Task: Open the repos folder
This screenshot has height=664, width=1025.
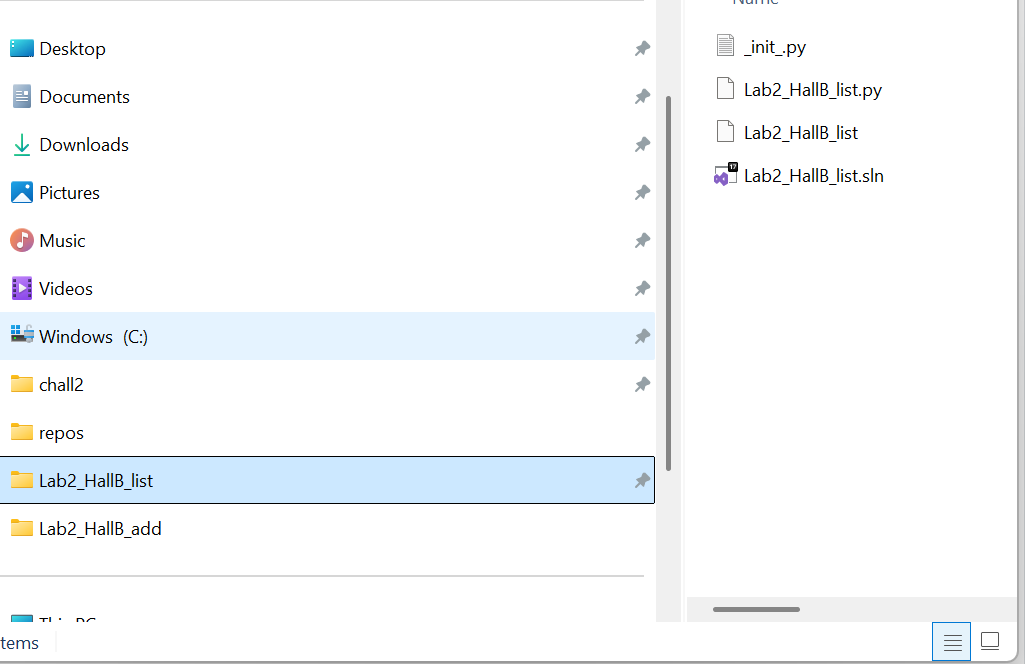Action: pyautogui.click(x=60, y=432)
